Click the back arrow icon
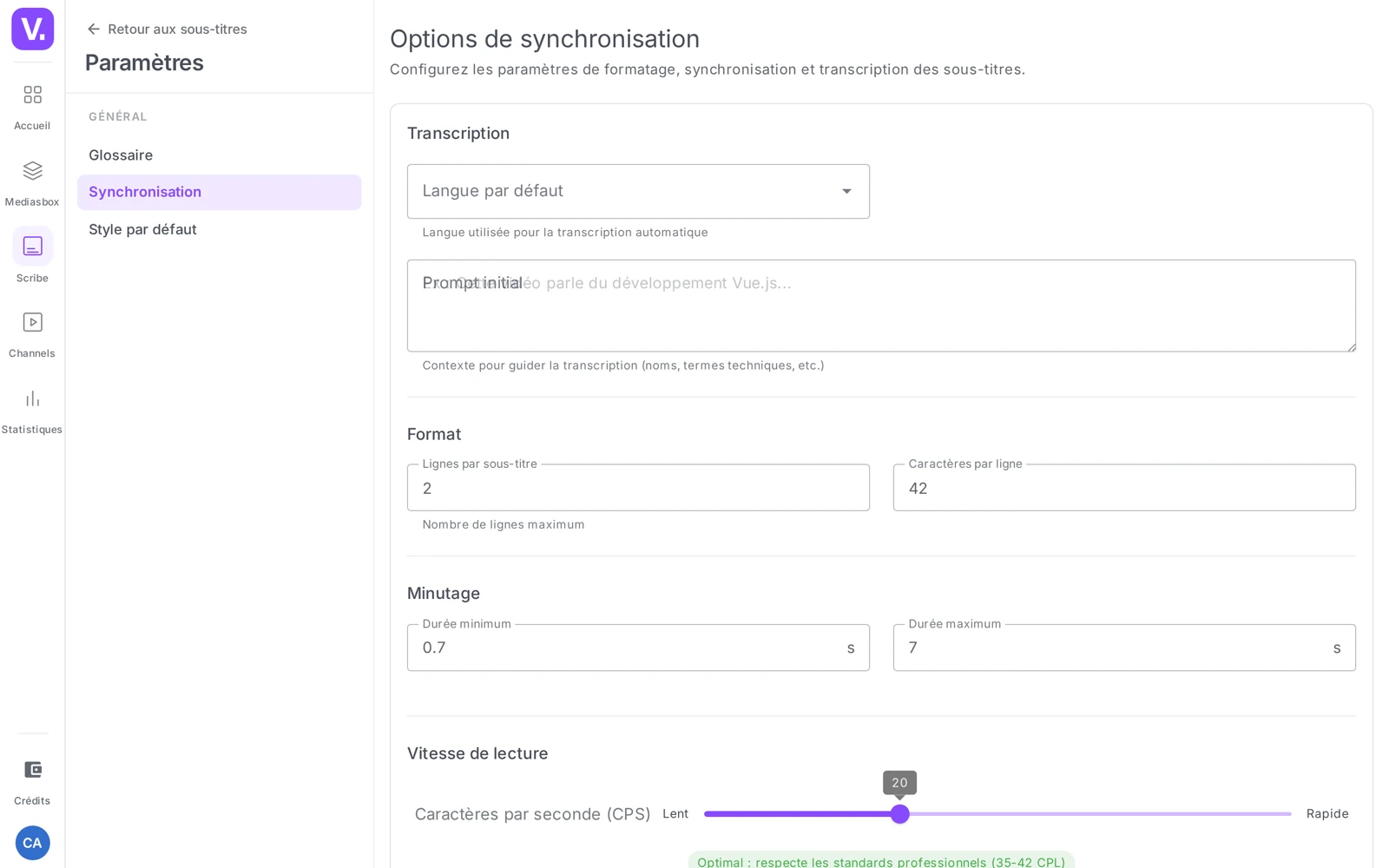The width and height of the screenshot is (1389, 868). 94,30
